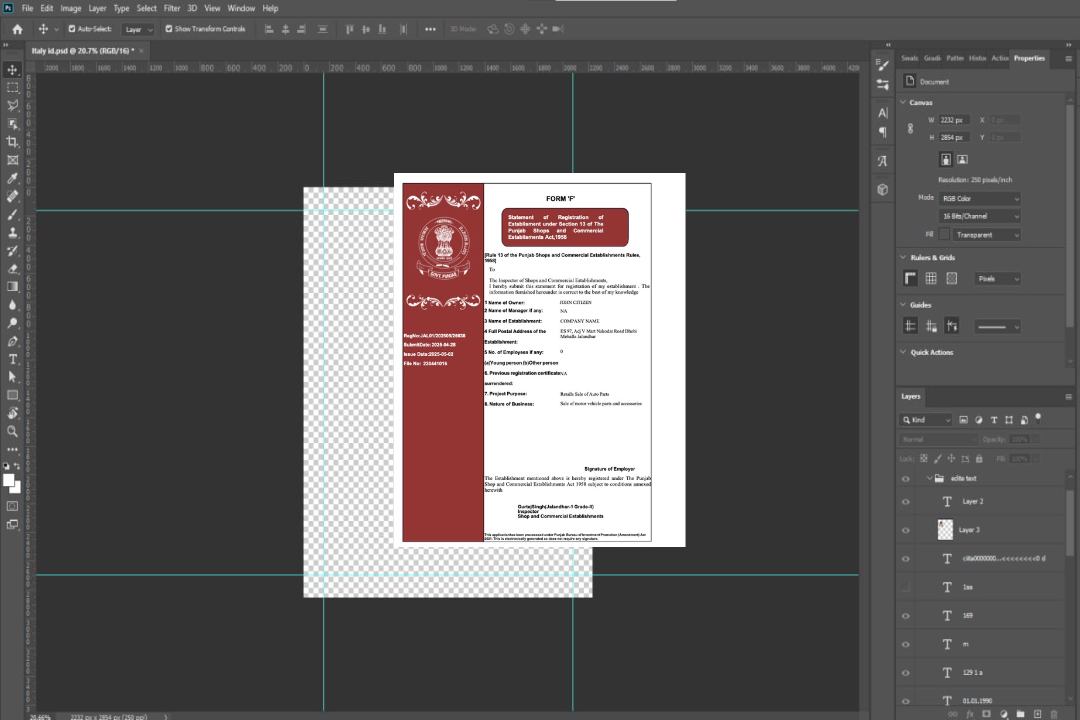The width and height of the screenshot is (1080, 720).
Task: Hide the 'edita text' group
Action: 906,479
